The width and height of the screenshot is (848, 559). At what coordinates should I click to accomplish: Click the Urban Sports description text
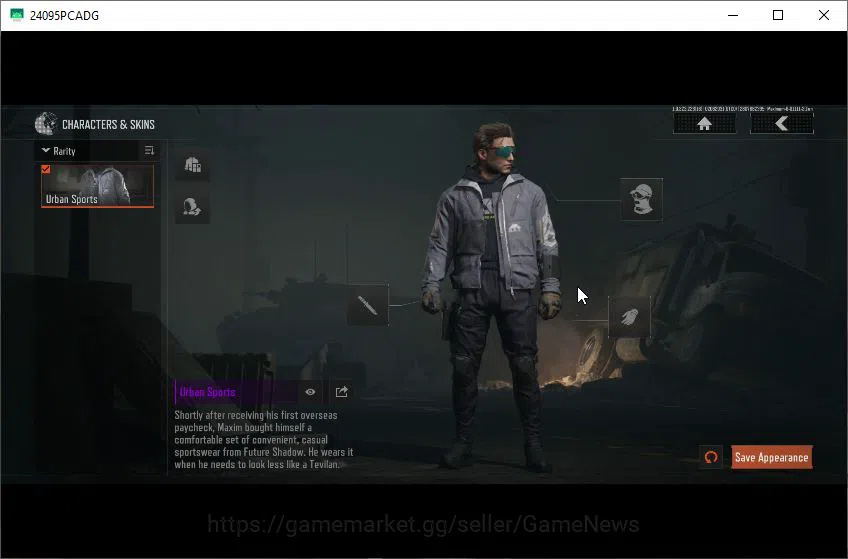click(x=263, y=440)
